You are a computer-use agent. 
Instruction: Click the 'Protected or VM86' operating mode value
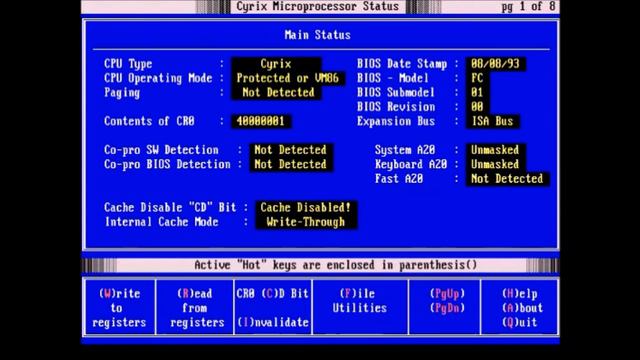click(x=288, y=78)
